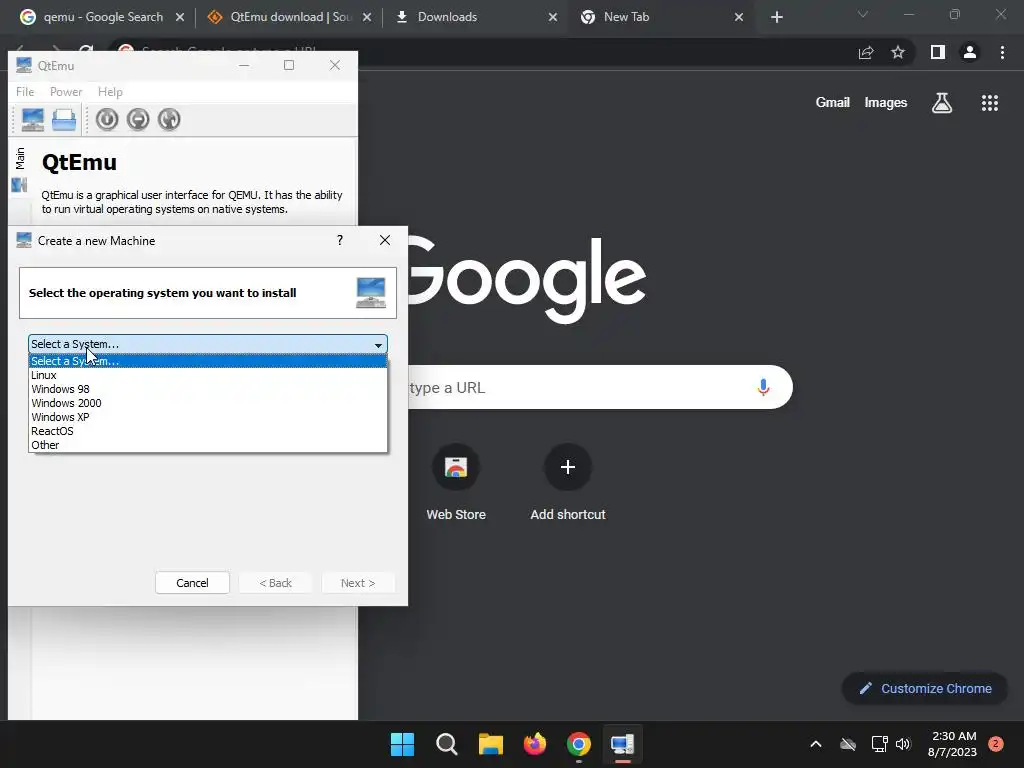Click the Search Labs flask icon
The image size is (1024, 768).
pos(942,103)
